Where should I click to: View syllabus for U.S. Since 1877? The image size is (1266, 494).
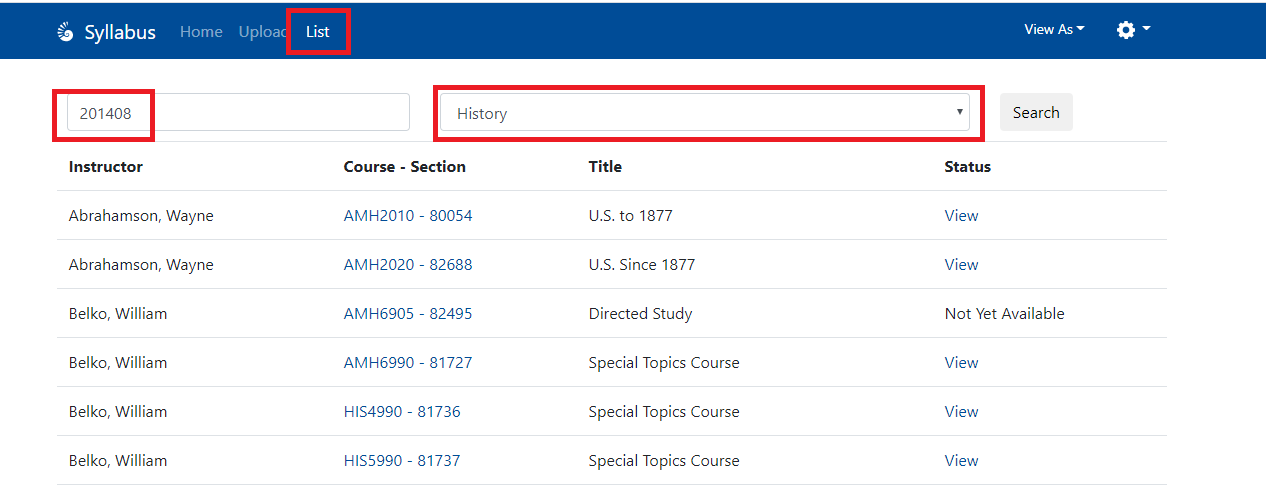click(961, 264)
